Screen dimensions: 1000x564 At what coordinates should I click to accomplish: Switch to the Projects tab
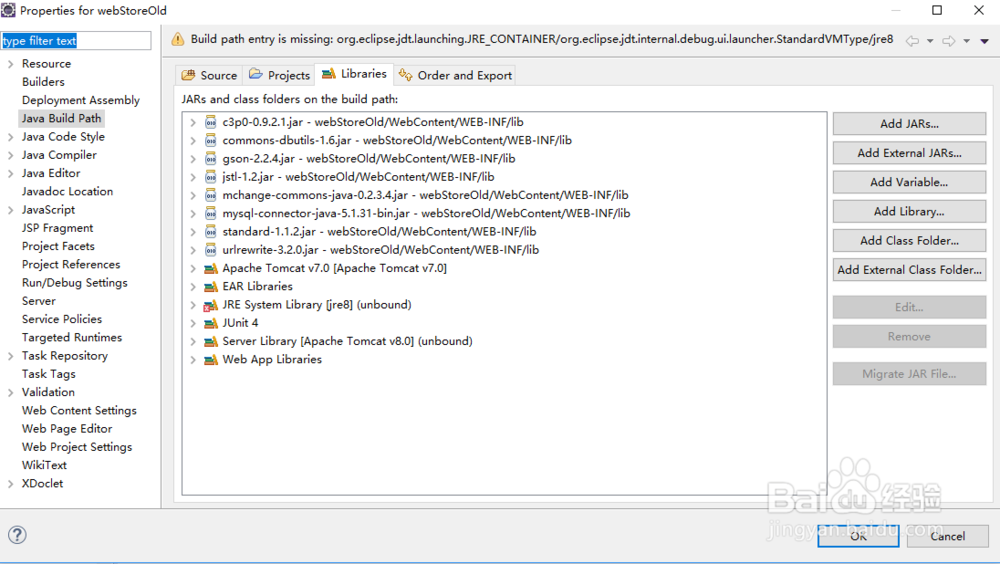tap(279, 75)
